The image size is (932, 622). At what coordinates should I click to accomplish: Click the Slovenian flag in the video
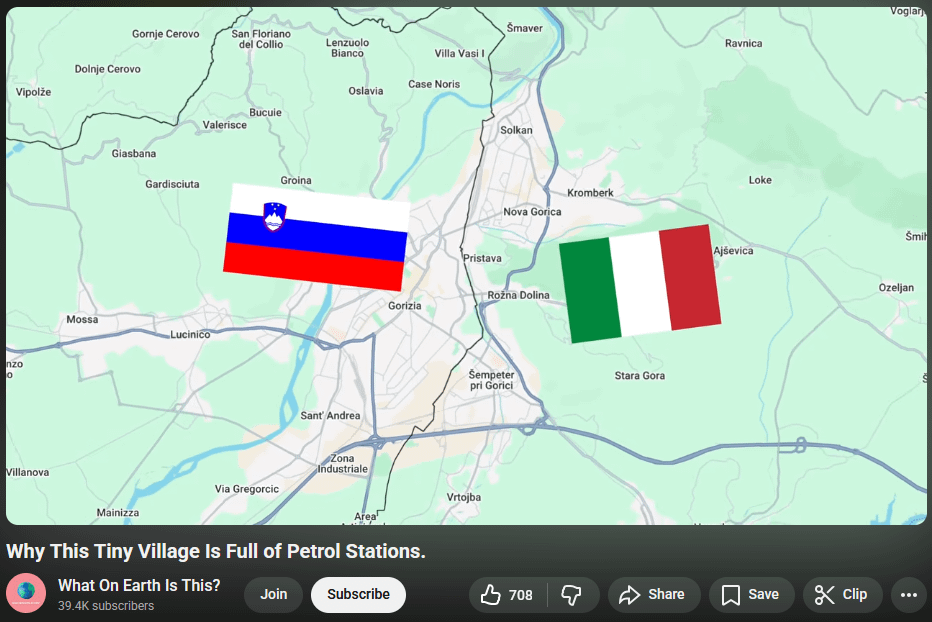click(316, 237)
